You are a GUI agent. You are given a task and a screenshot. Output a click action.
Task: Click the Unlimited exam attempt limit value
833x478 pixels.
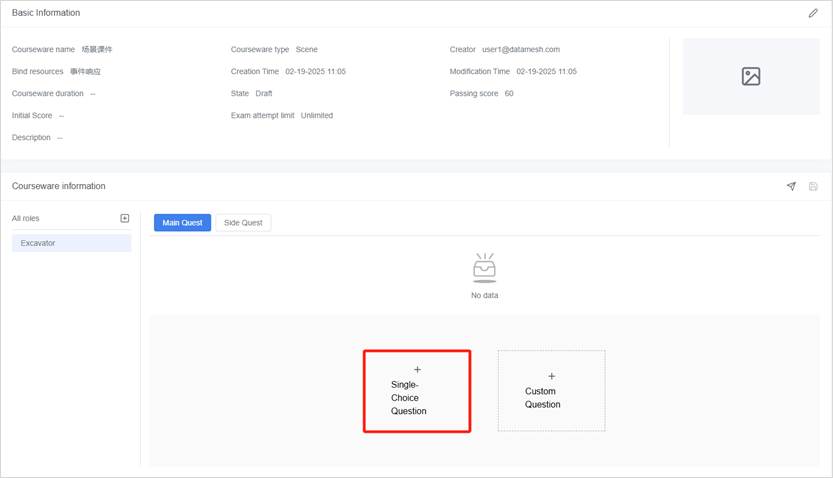(317, 115)
